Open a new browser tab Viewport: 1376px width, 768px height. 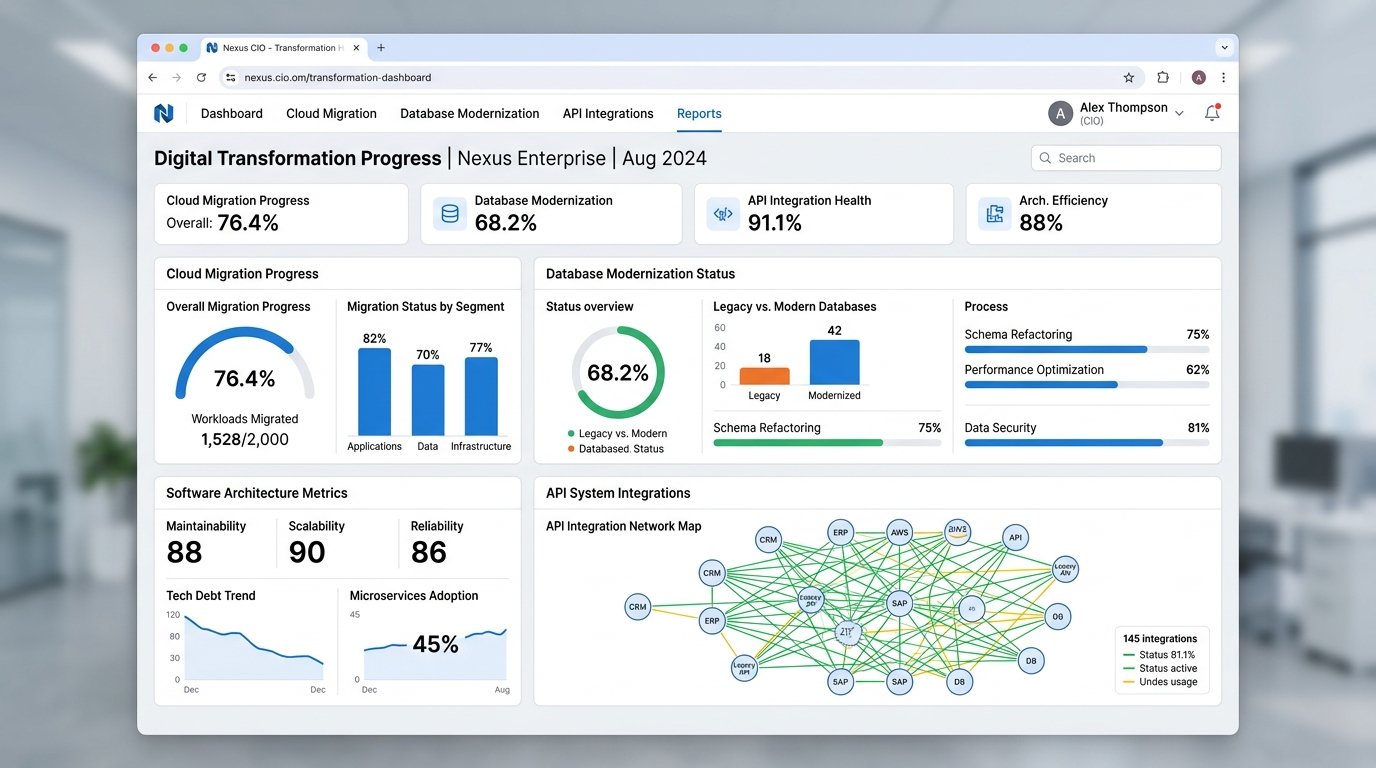click(x=381, y=47)
